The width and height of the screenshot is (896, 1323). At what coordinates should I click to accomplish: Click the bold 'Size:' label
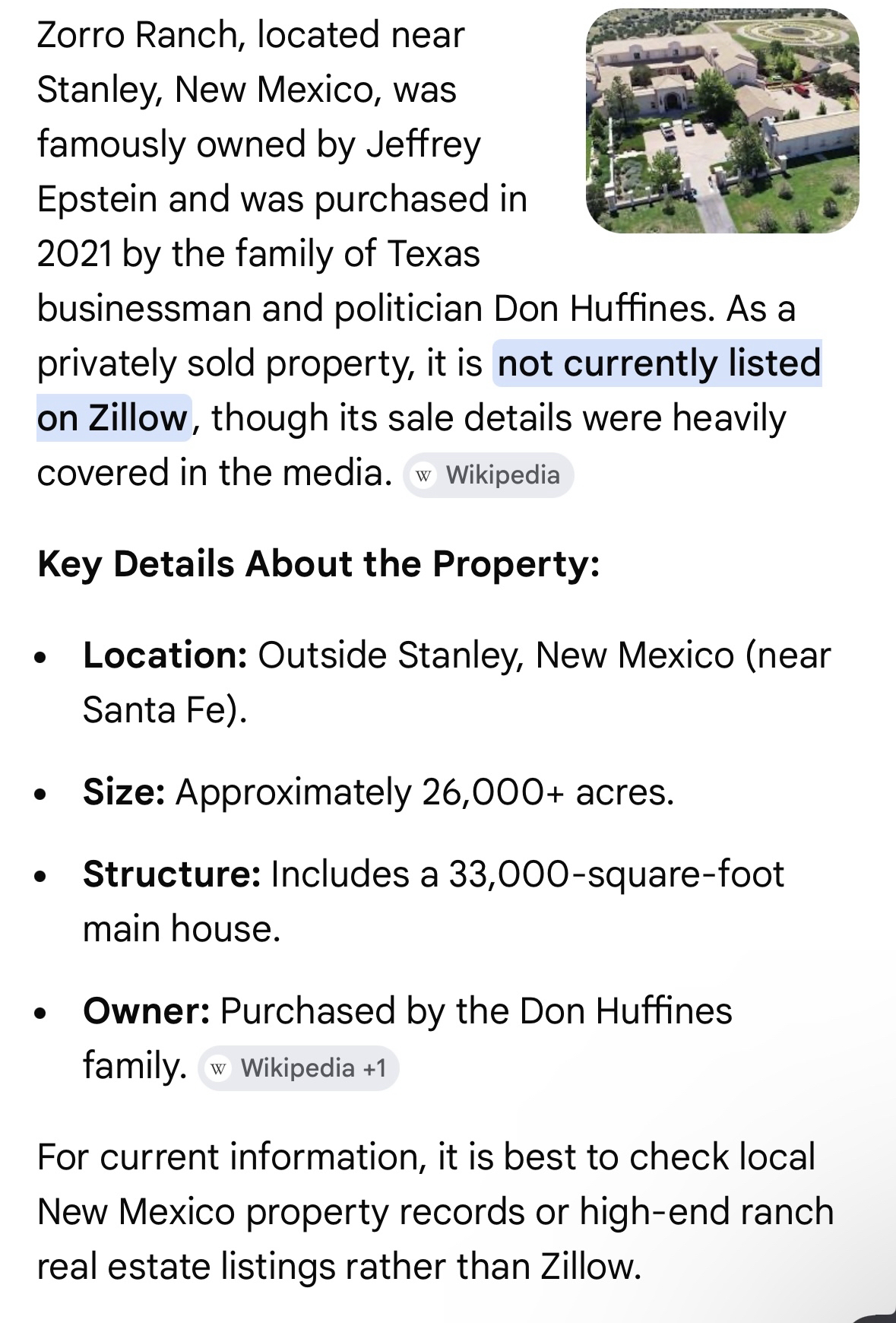[124, 792]
